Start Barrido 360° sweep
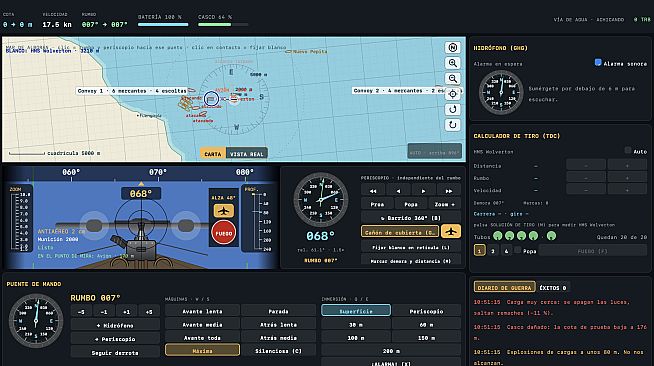 coord(411,218)
